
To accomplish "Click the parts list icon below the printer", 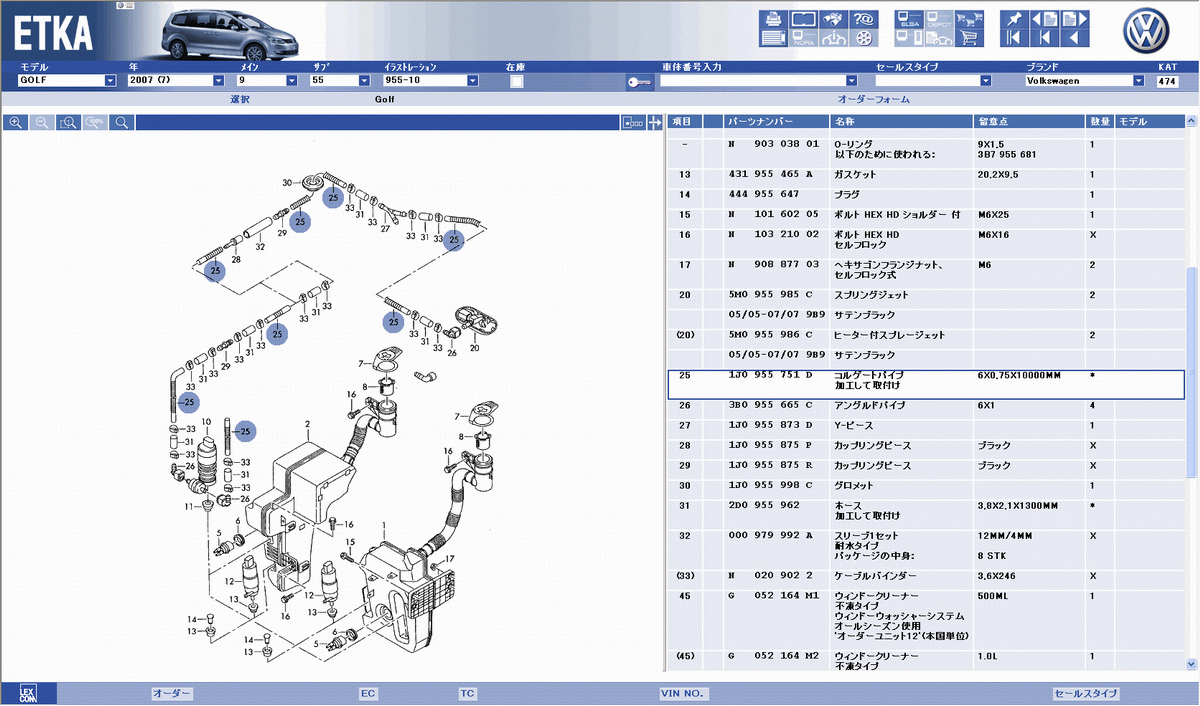I will point(772,38).
